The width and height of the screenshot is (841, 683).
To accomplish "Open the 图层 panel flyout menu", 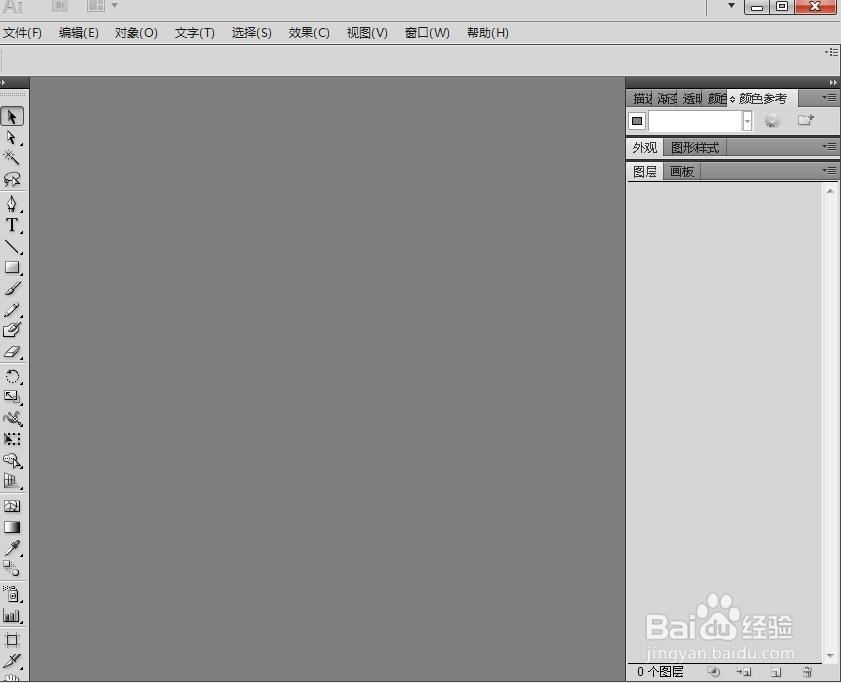I will pyautogui.click(x=829, y=171).
